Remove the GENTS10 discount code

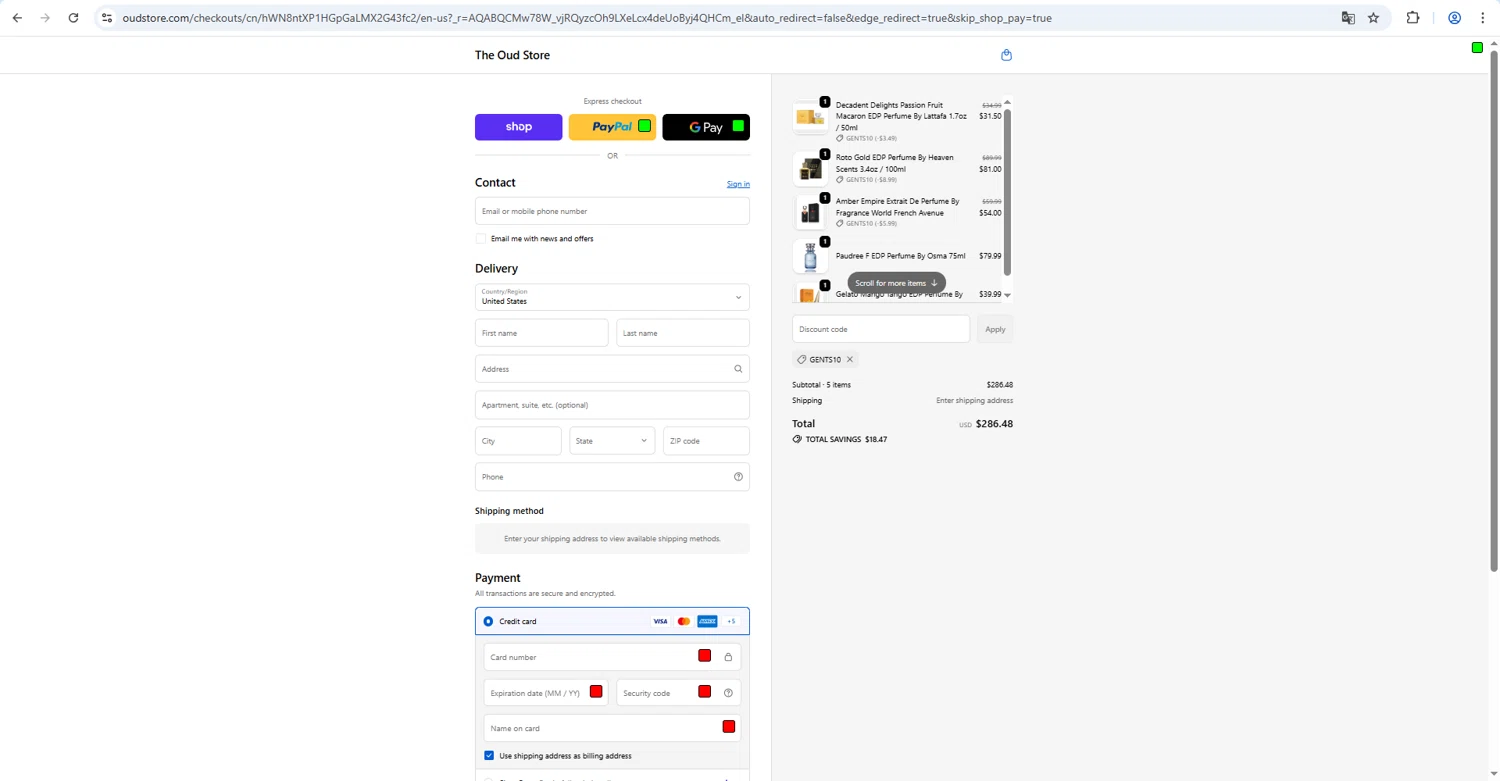point(850,359)
